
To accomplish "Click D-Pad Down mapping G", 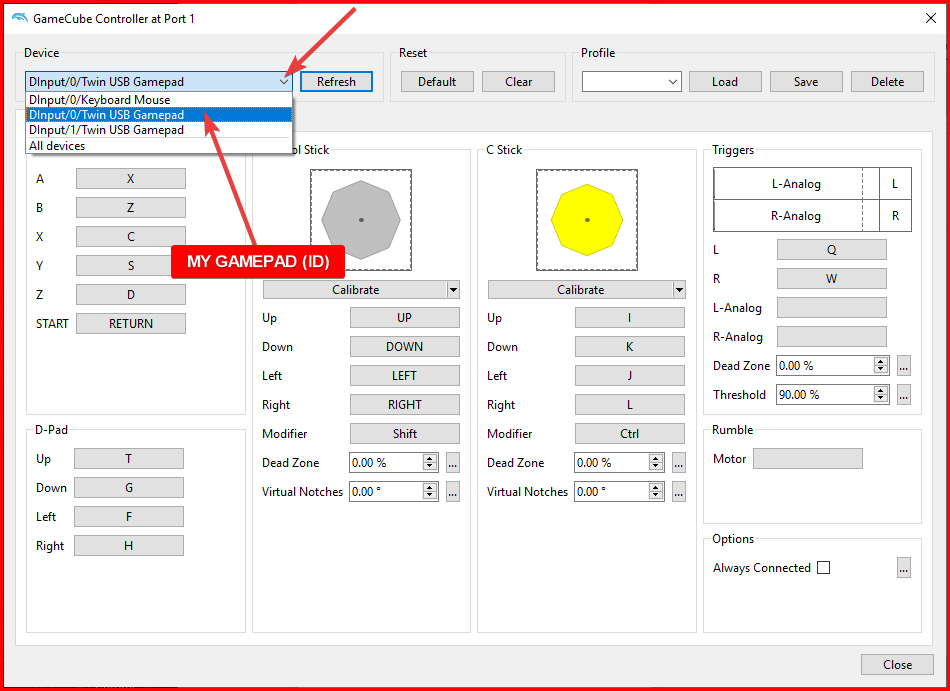I will (128, 488).
